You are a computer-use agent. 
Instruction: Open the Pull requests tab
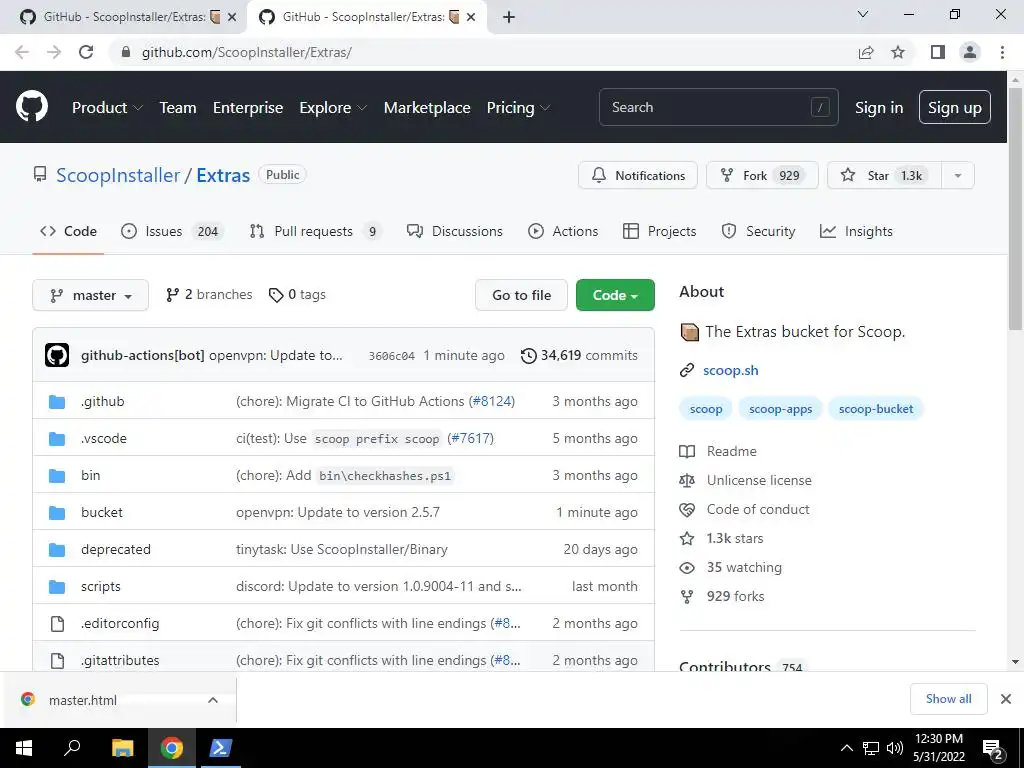pyautogui.click(x=315, y=231)
